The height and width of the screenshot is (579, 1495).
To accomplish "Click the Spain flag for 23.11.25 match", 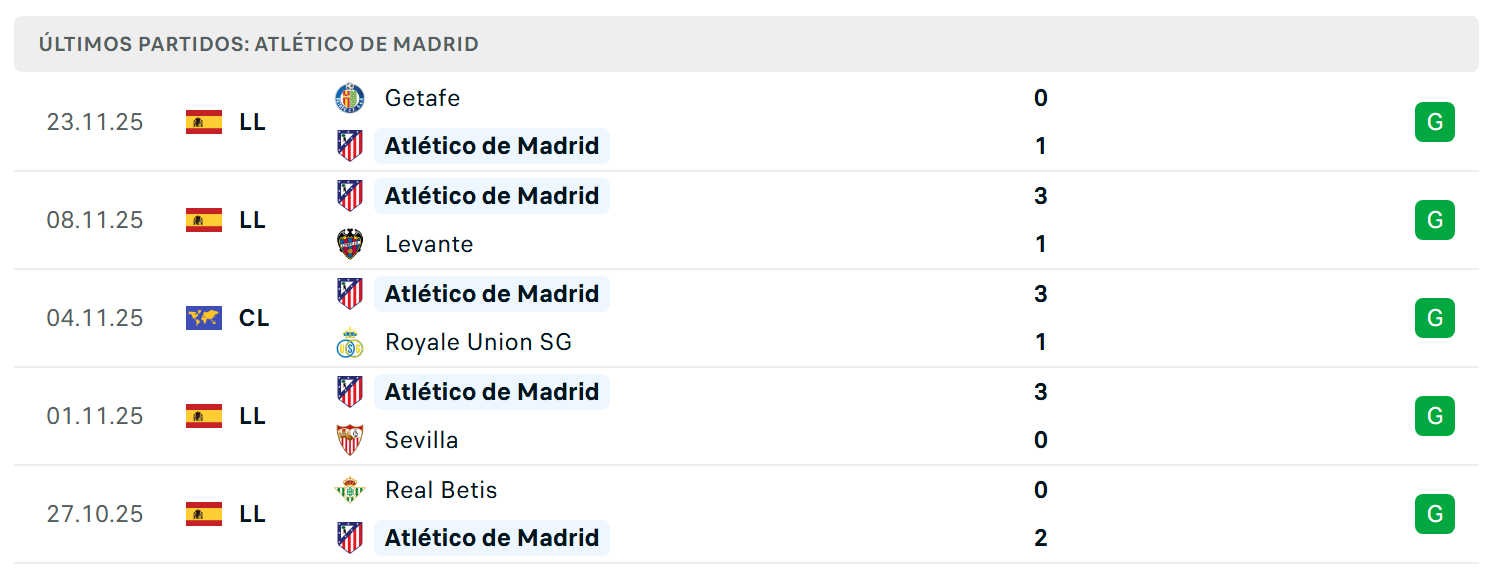I will click(204, 122).
